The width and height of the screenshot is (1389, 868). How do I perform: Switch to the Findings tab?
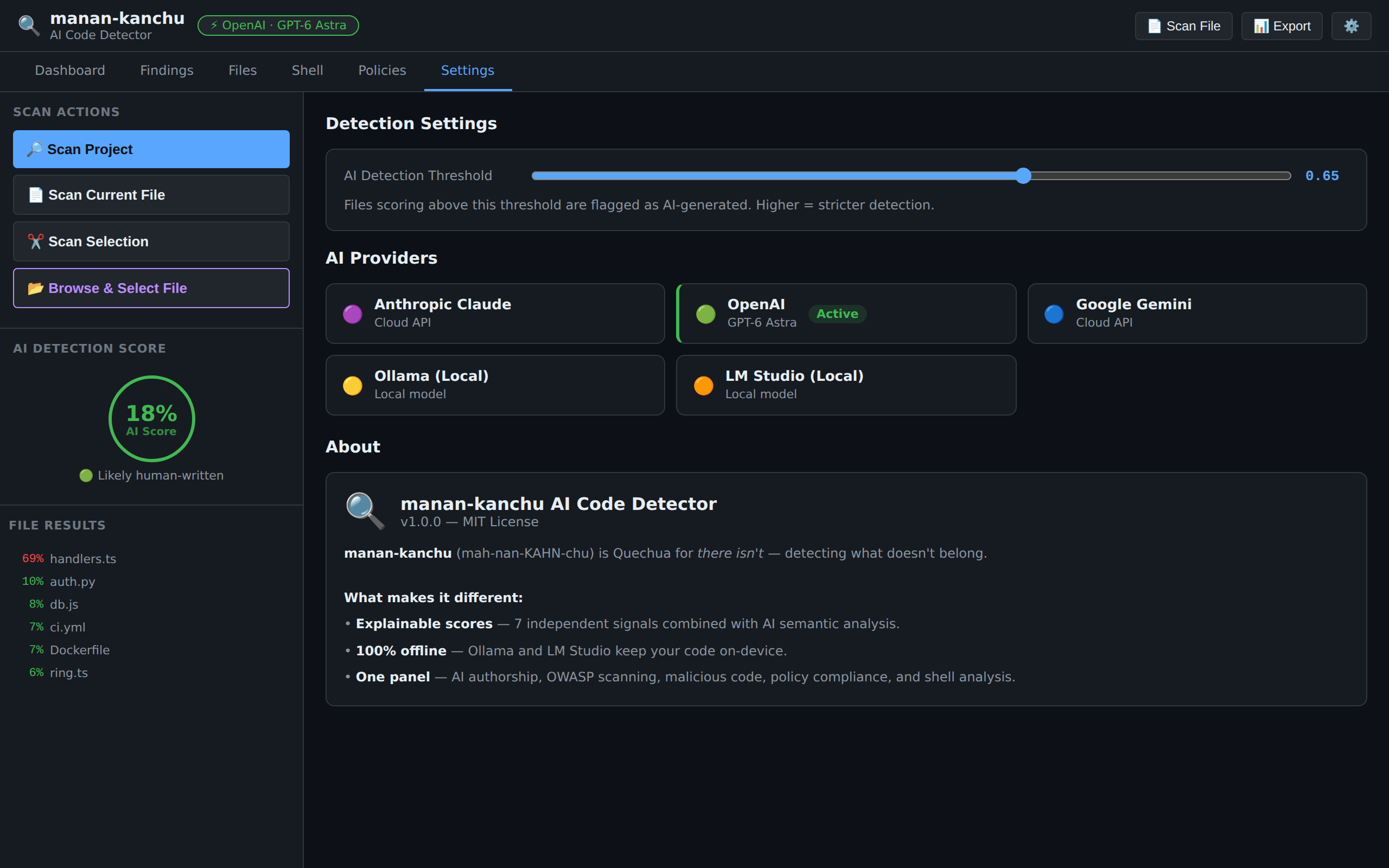coord(167,71)
